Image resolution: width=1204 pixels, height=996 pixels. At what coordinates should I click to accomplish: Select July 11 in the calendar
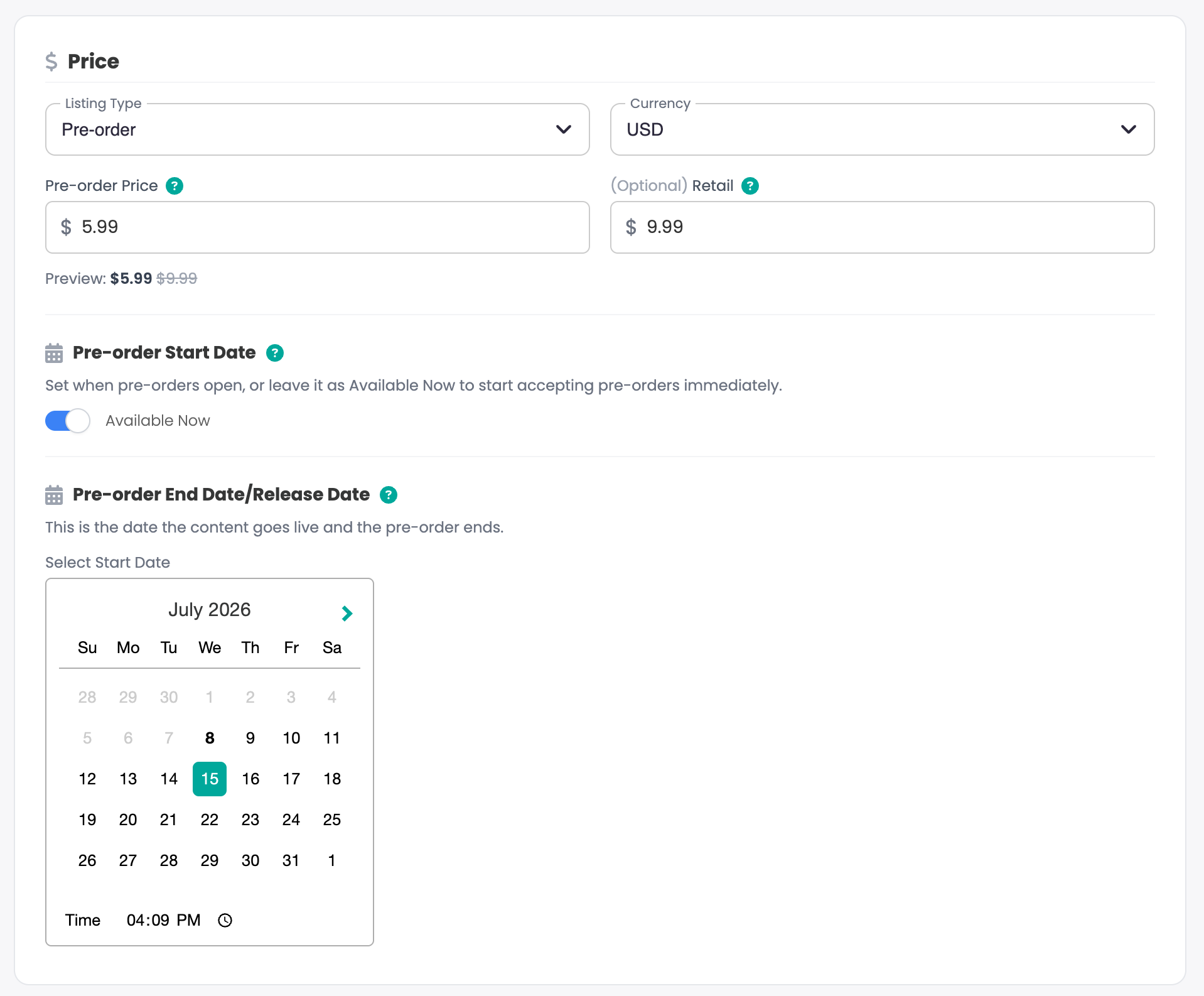tap(332, 738)
